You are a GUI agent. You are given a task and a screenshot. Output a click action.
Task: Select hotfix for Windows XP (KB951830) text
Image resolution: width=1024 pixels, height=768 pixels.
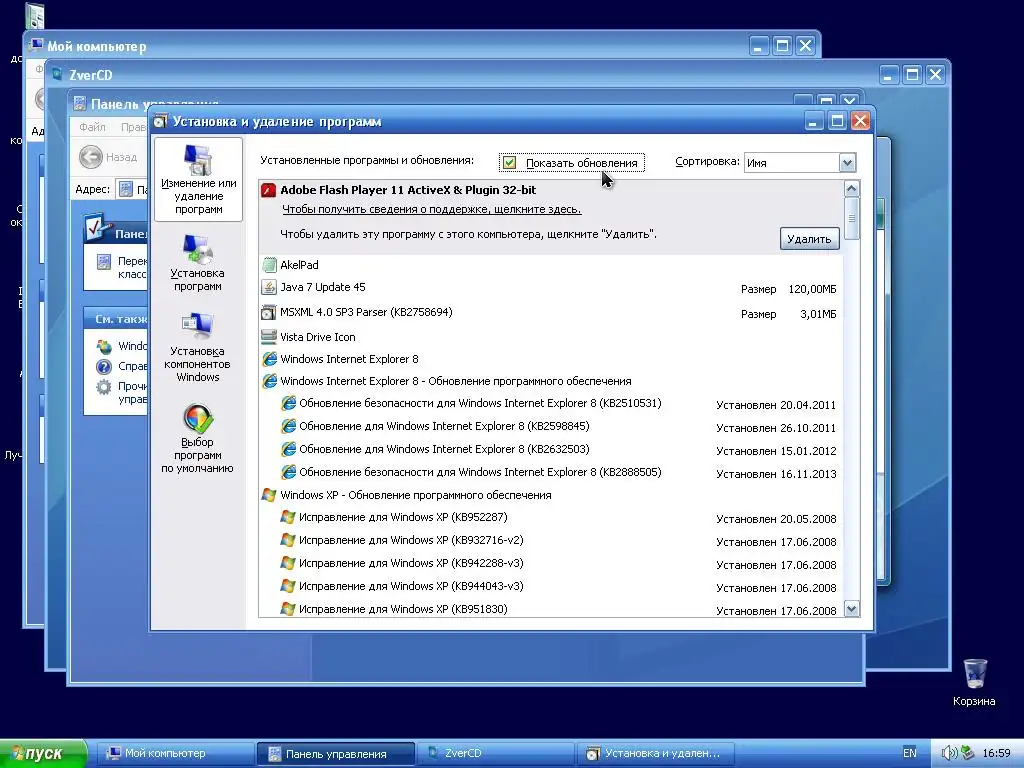tap(403, 609)
